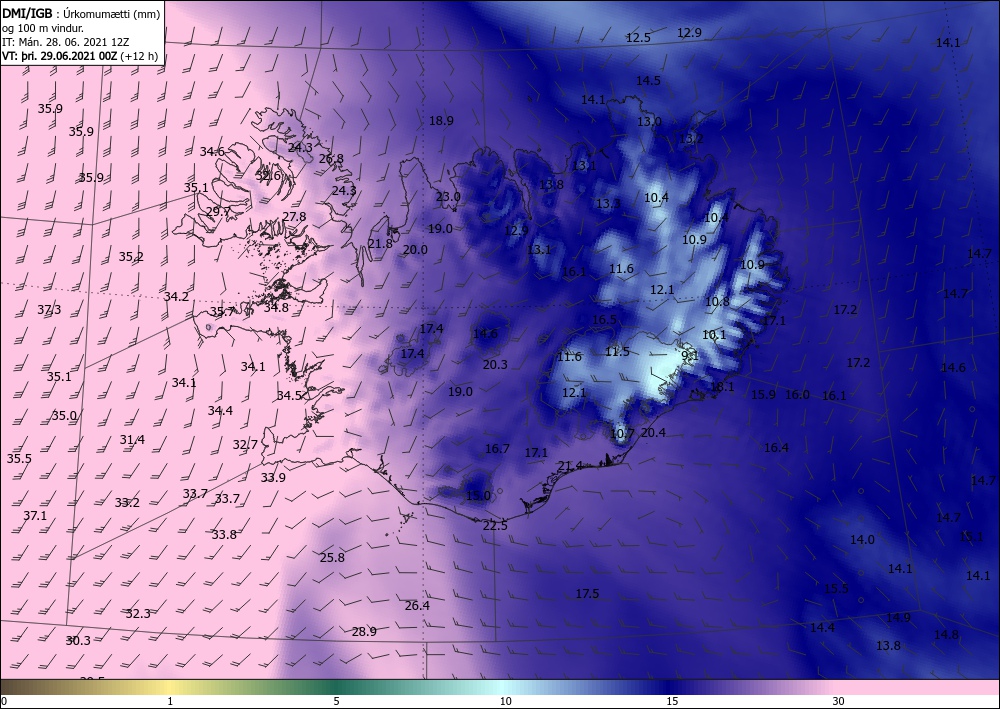Click the map value 37.3
The image size is (1000, 709).
click(x=49, y=310)
